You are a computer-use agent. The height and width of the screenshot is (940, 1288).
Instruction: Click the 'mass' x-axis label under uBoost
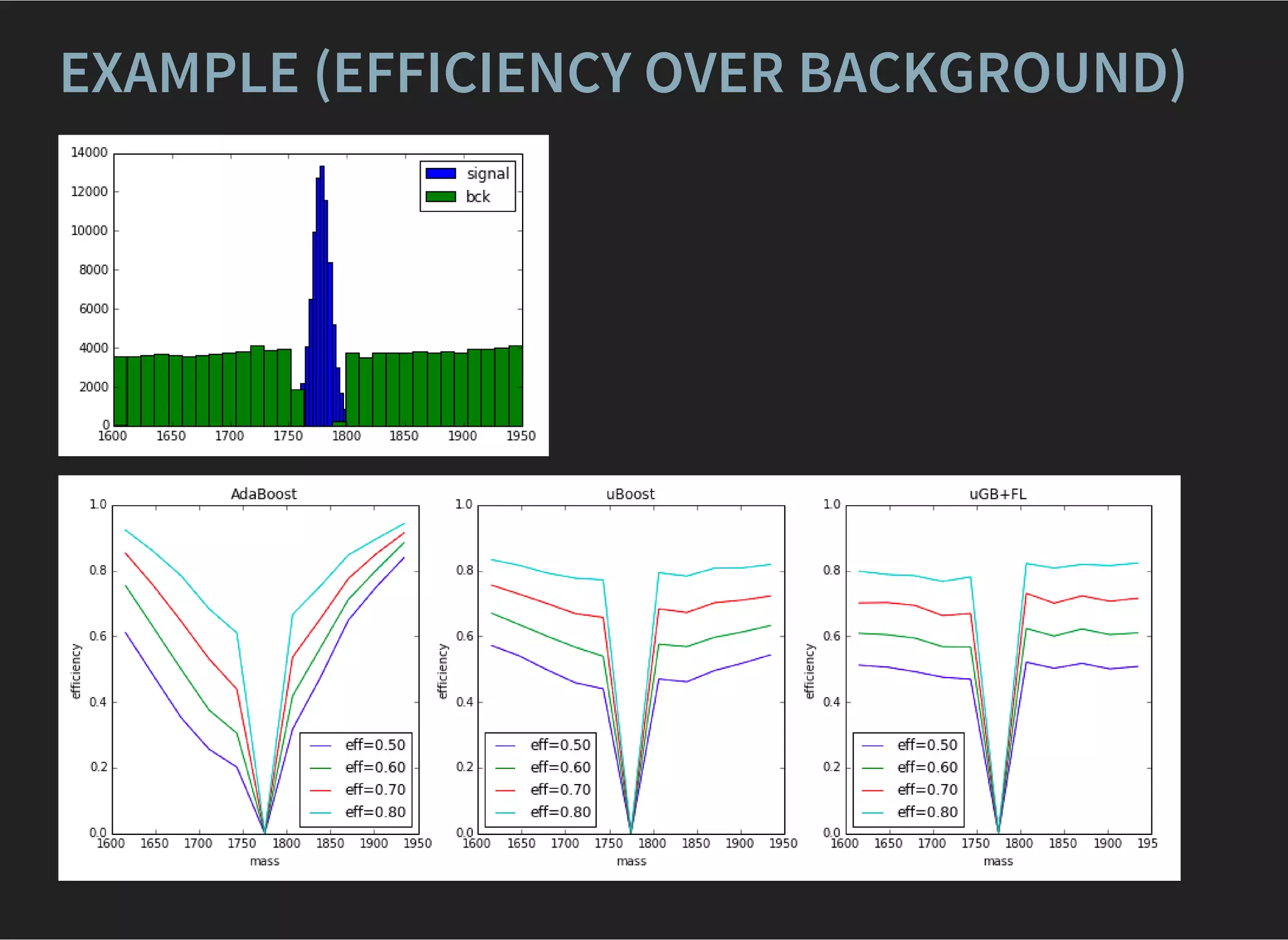(x=631, y=861)
